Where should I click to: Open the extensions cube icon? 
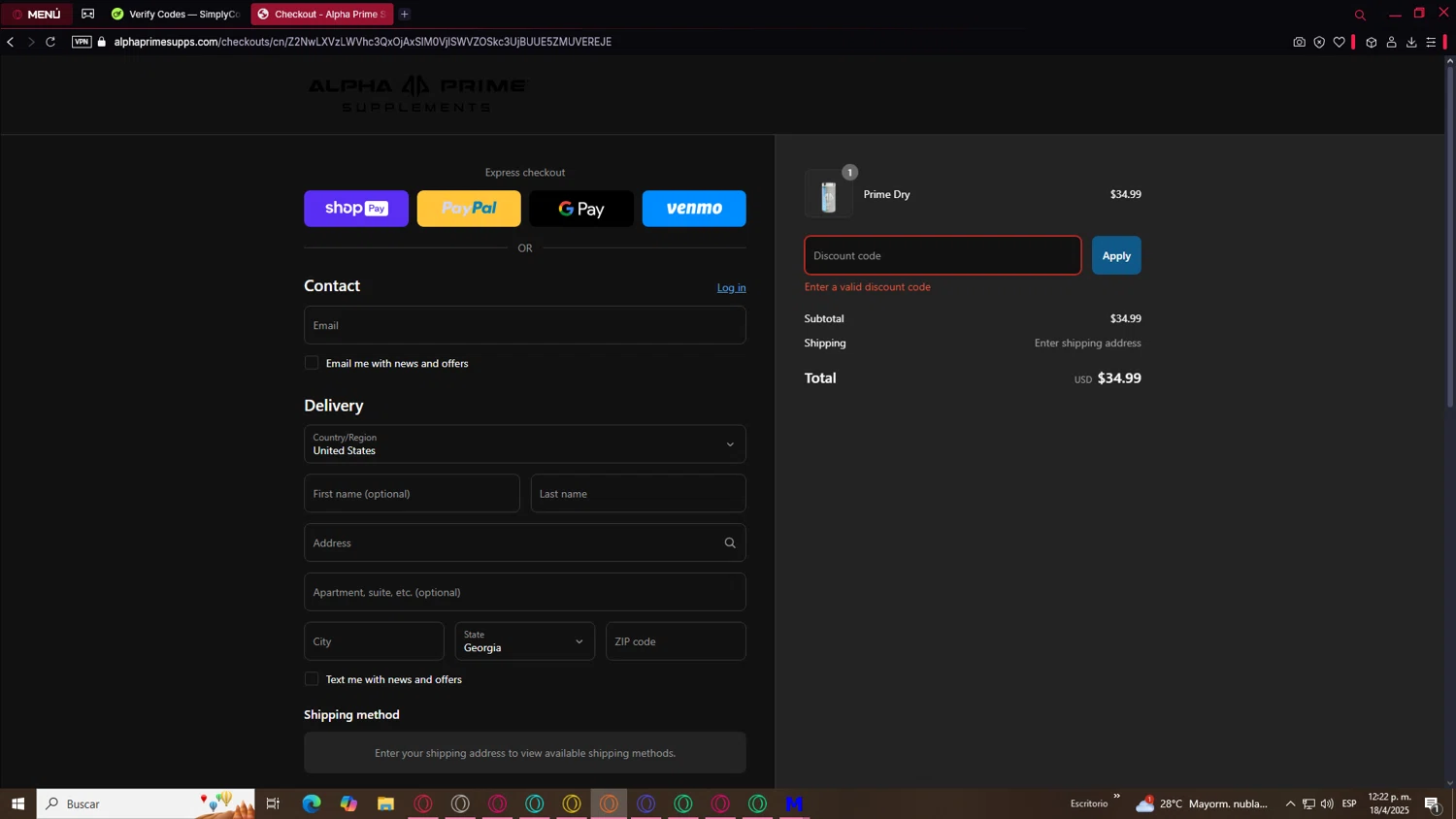point(1372,42)
